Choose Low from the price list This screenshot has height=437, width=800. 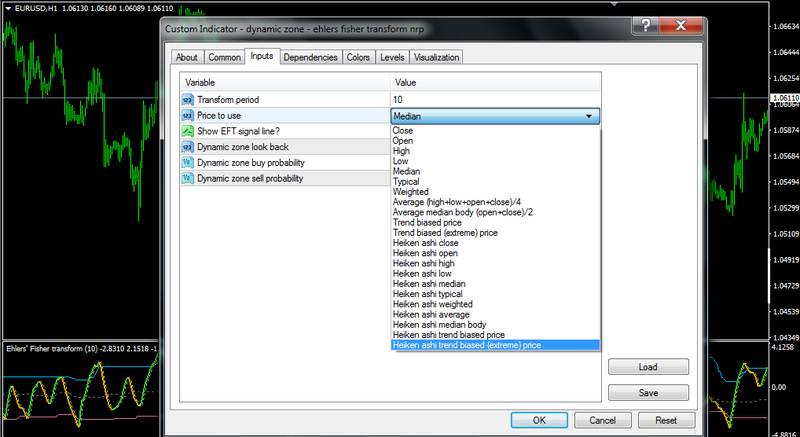point(495,161)
